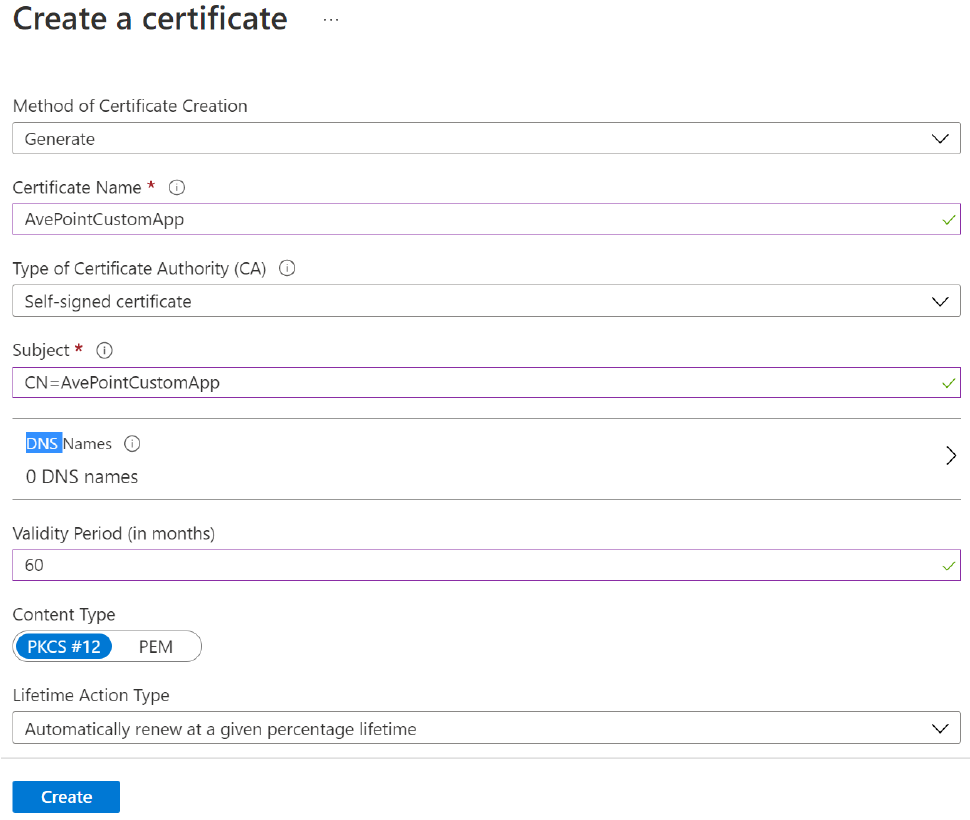The height and width of the screenshot is (820, 970).
Task: Click the checkmark in the Validity Period field
Action: click(x=948, y=565)
